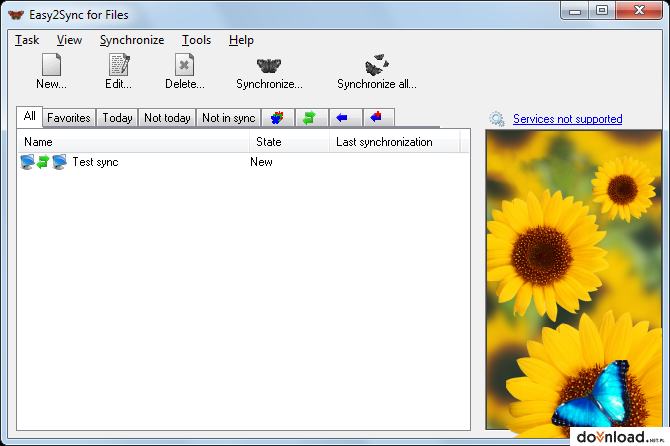Select the Test sync task name
Image resolution: width=670 pixels, height=446 pixels.
(95, 162)
